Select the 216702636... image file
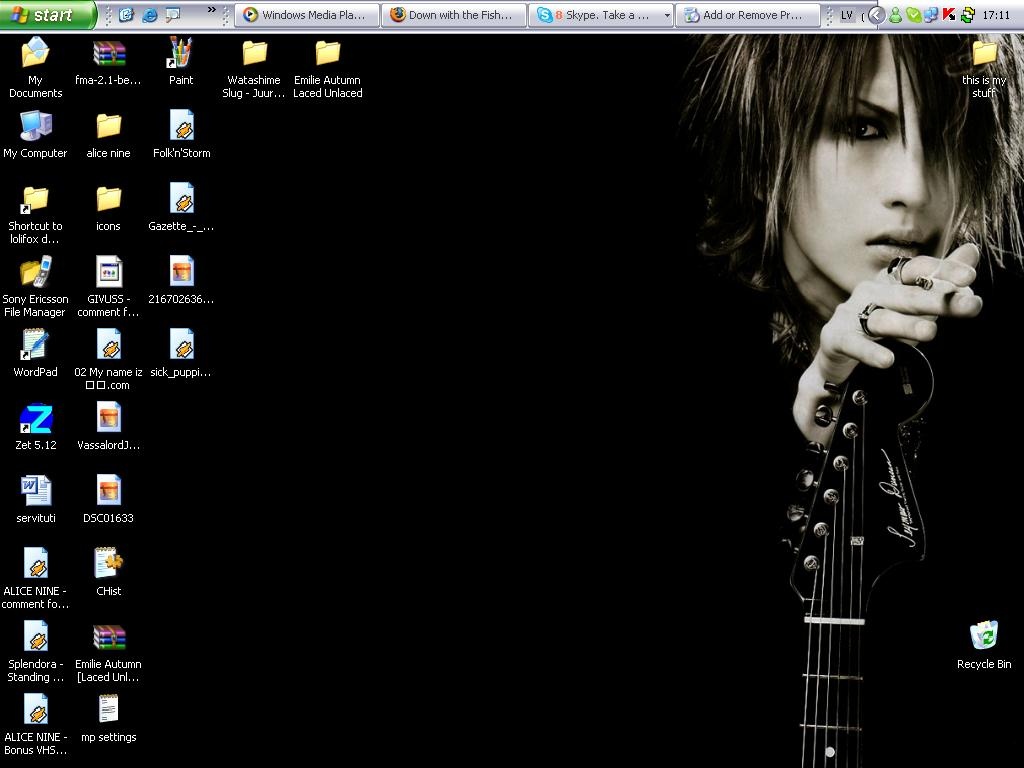1024x768 pixels. click(x=182, y=281)
